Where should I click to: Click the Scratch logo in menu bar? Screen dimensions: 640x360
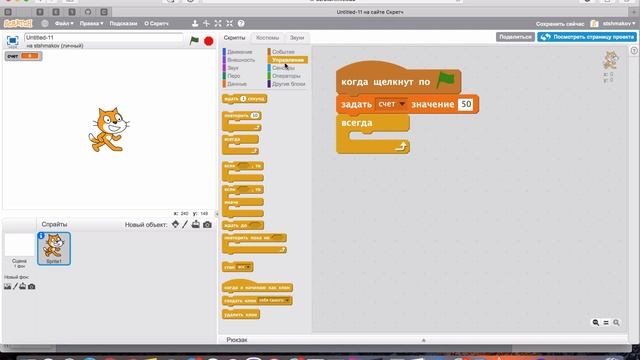pyautogui.click(x=18, y=23)
